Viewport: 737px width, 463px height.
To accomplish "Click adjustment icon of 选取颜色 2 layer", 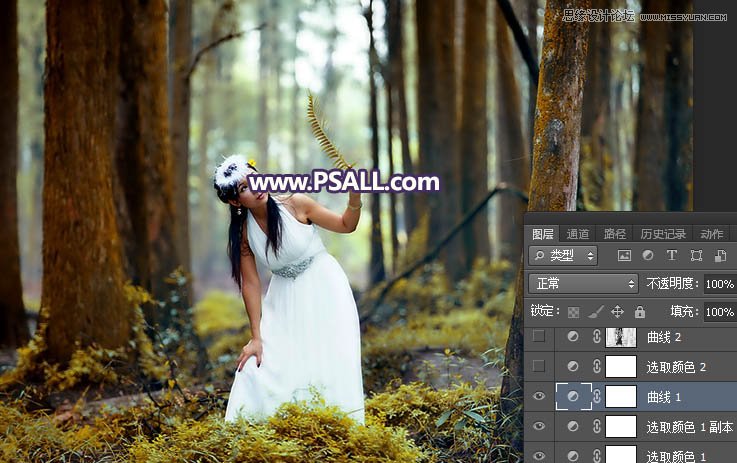I will point(572,366).
